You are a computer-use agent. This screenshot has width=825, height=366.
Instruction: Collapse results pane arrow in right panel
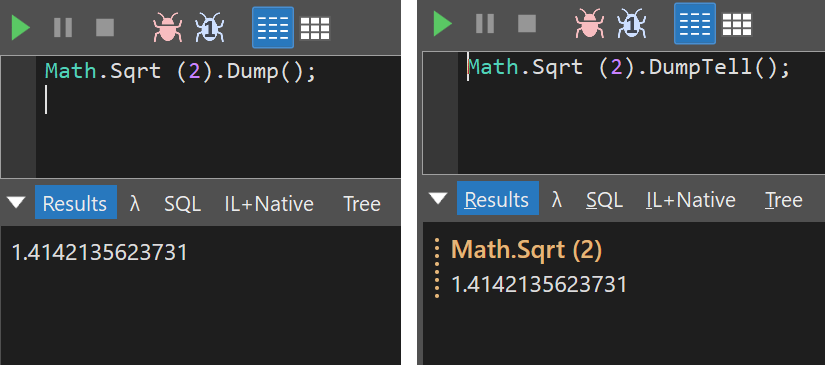(438, 198)
